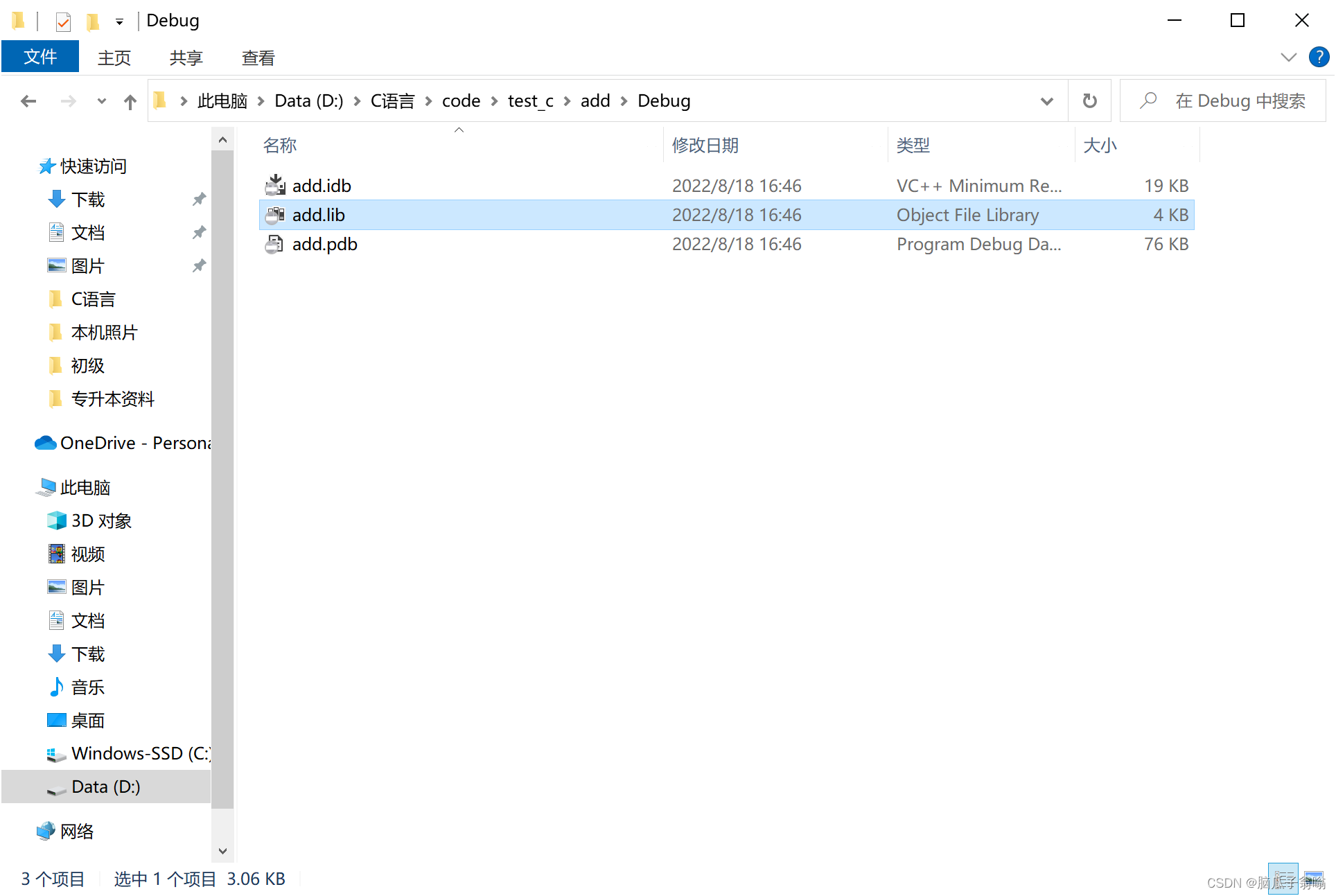Screen dimensions: 1336x896
Task: Open quick access toolbar customize dropdown
Action: pos(119,22)
